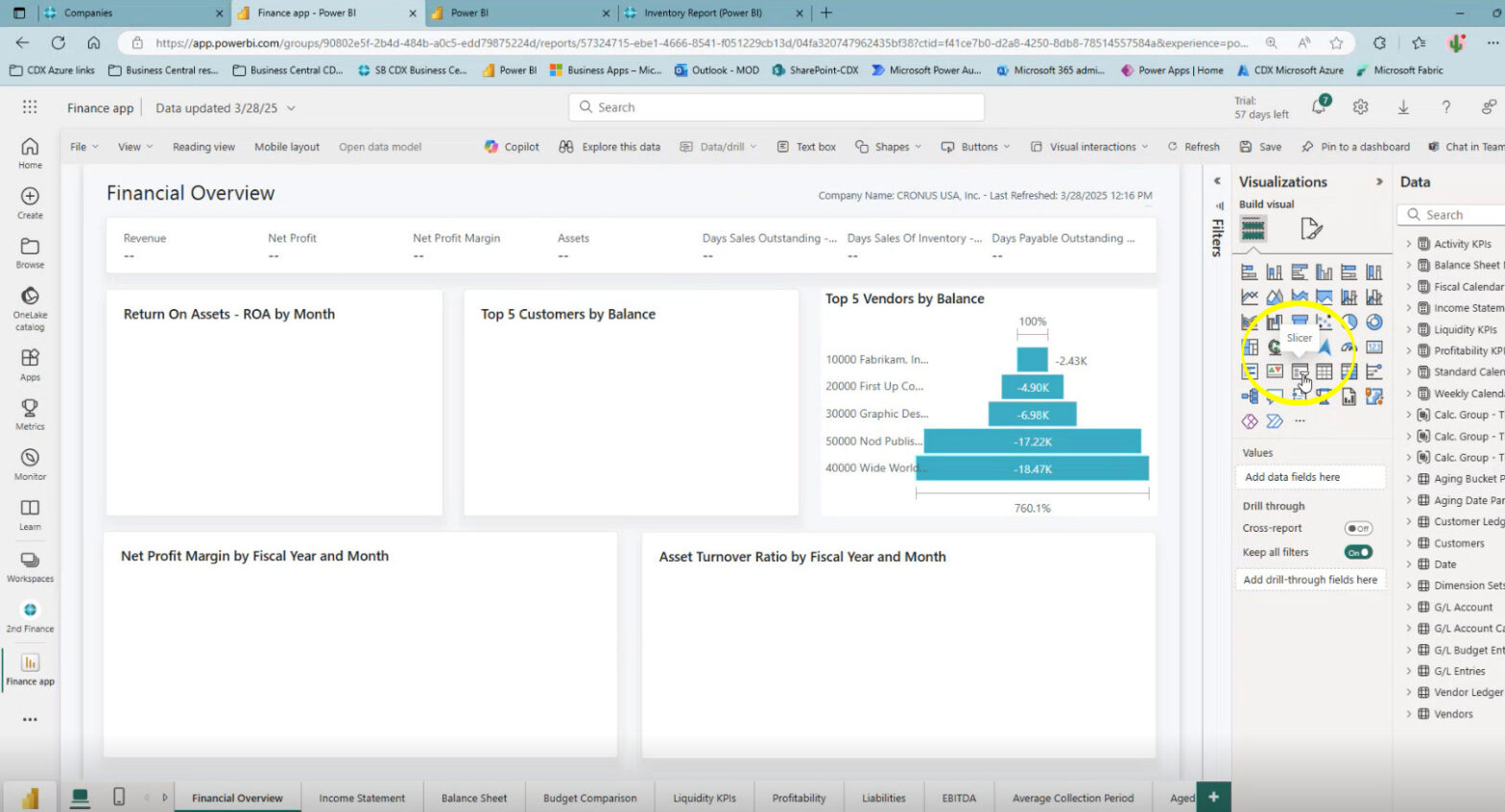The height and width of the screenshot is (812, 1505).
Task: Turn off the Keep all filters toggle
Action: tap(1358, 552)
